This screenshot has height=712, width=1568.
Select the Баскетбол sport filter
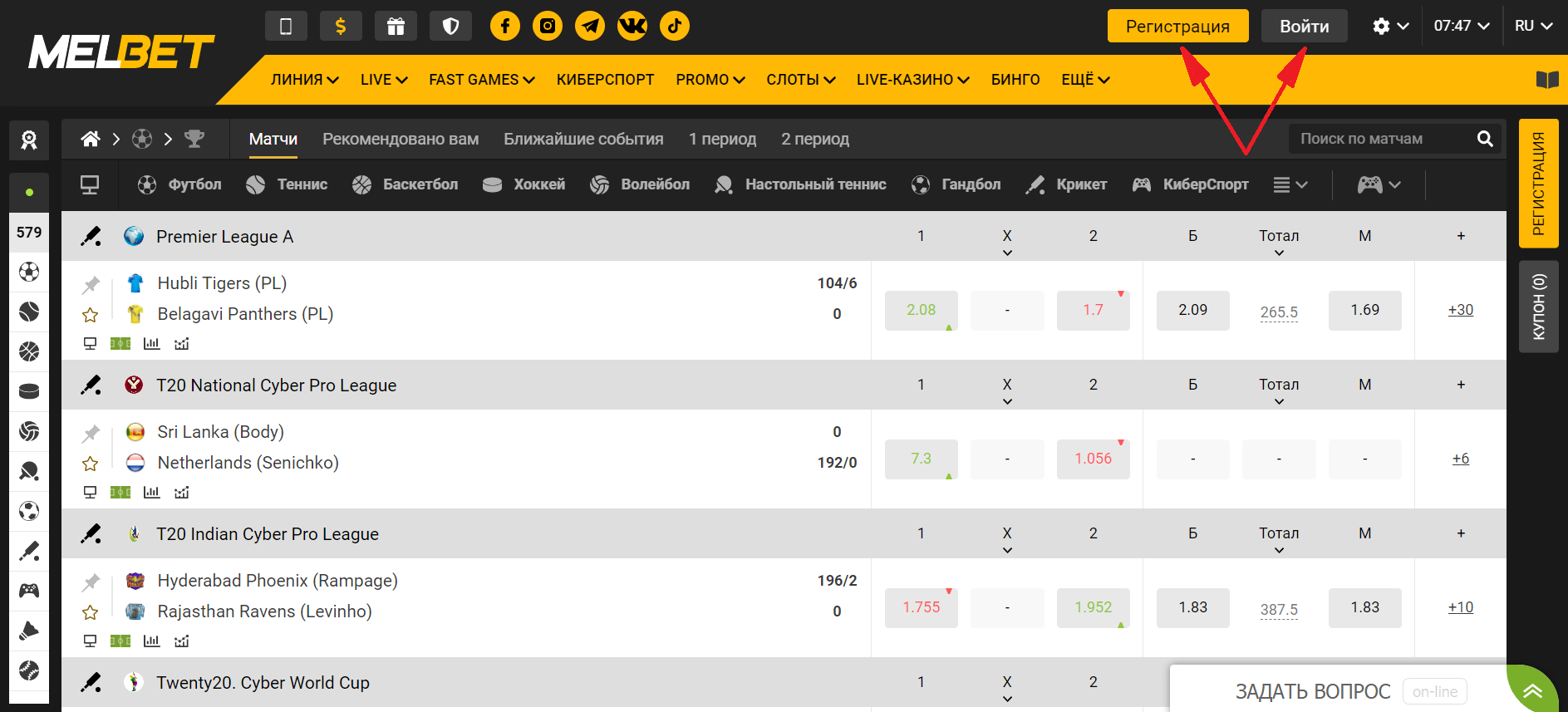405,184
